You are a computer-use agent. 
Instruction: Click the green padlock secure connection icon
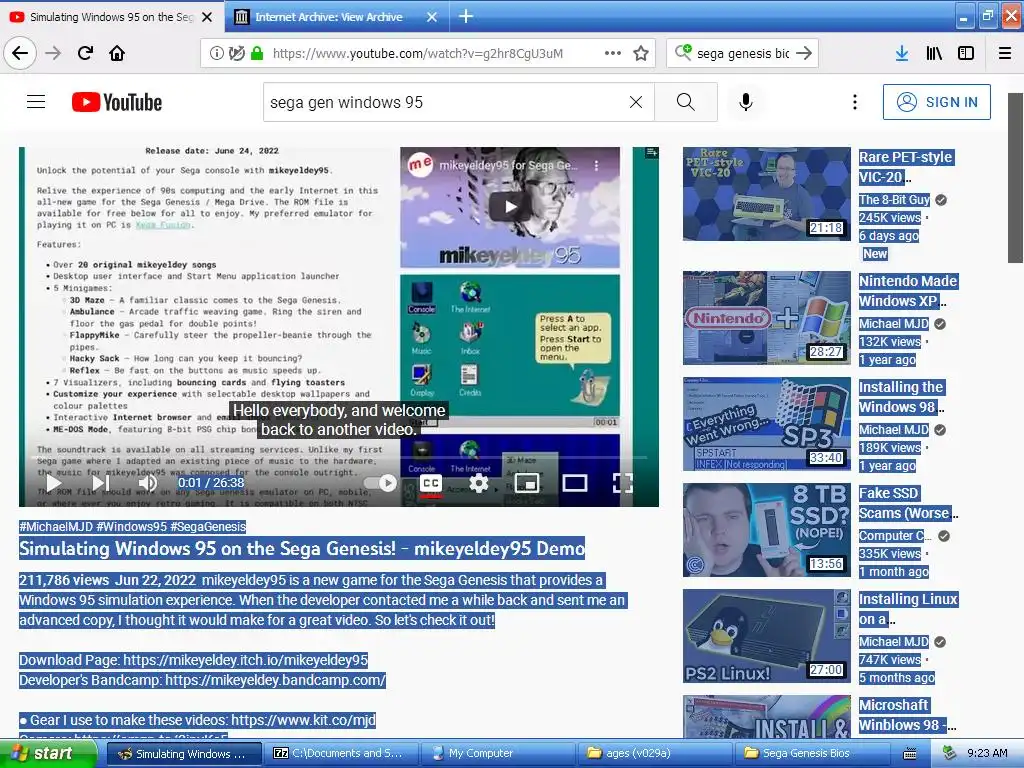tap(257, 54)
